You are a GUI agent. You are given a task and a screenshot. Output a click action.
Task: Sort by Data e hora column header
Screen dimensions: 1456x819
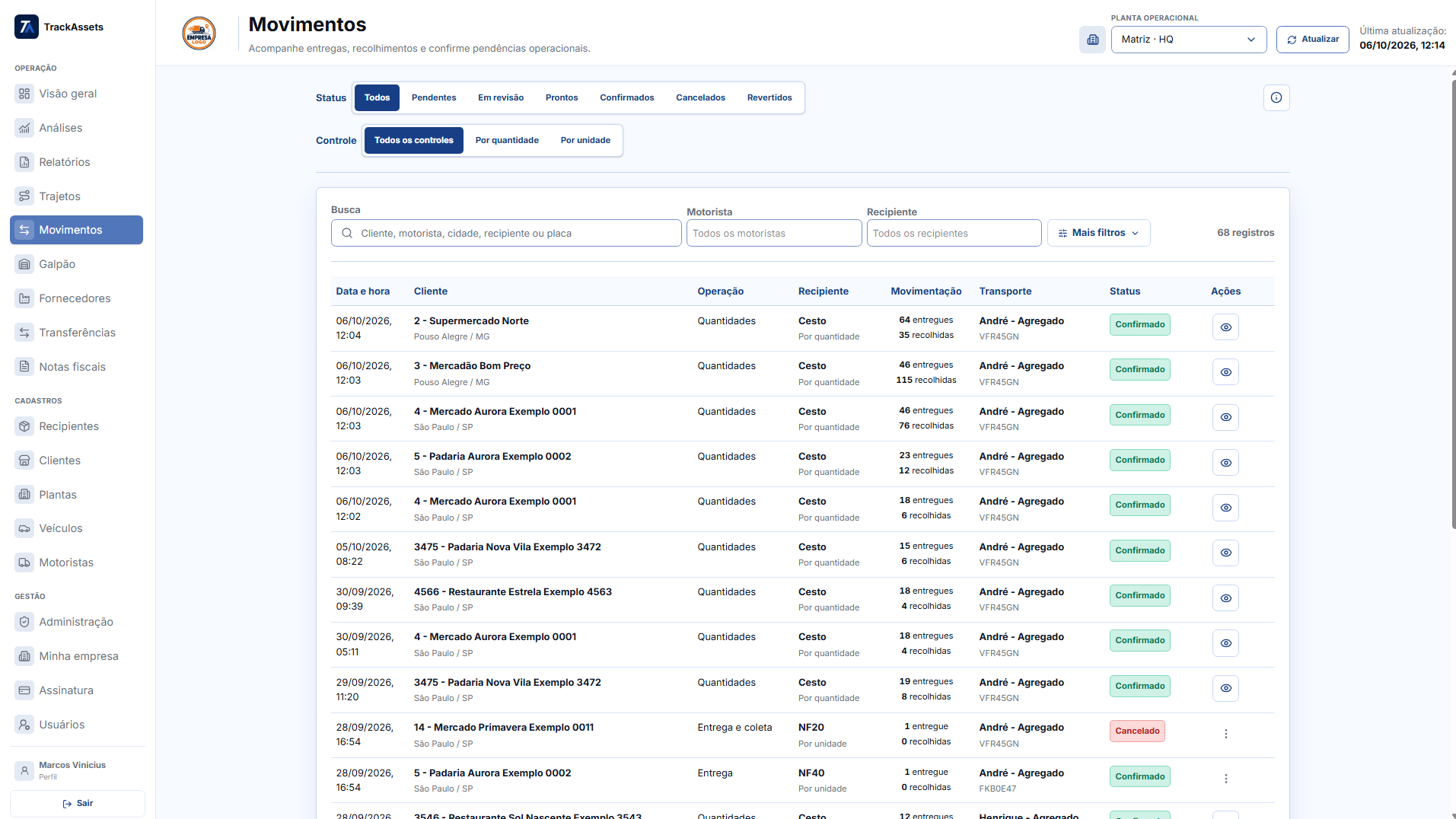click(362, 292)
